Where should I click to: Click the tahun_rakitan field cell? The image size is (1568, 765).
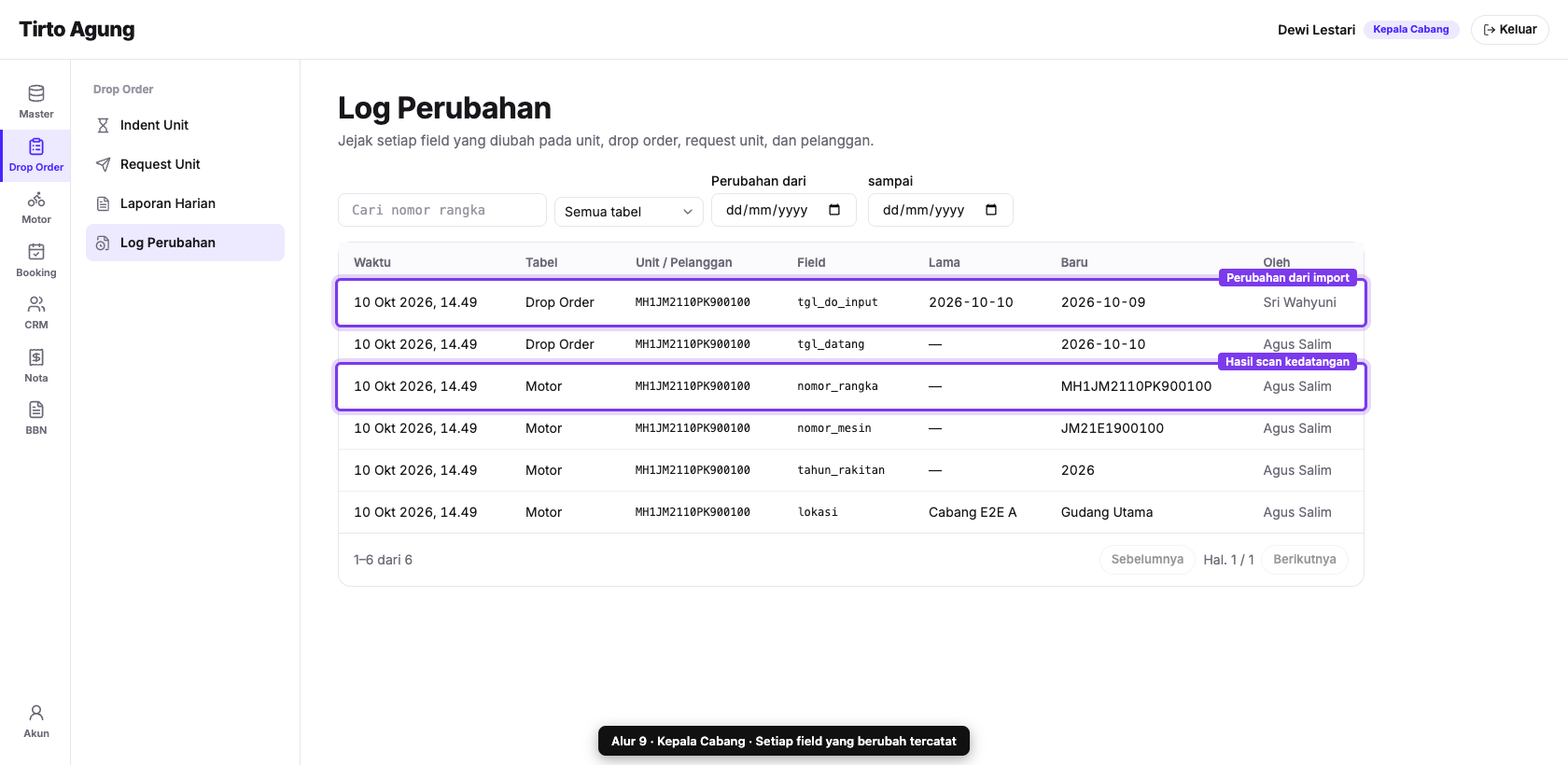coord(841,470)
